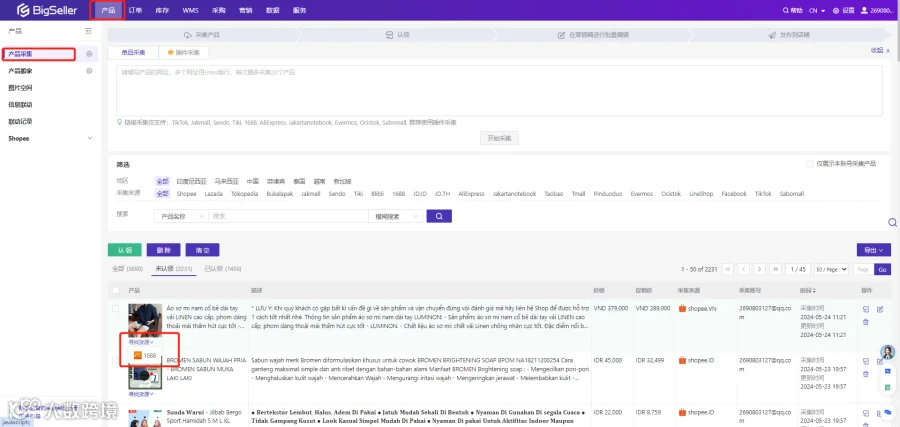Click the product URL text area
Viewport: 900px width, 427px height.
499,91
